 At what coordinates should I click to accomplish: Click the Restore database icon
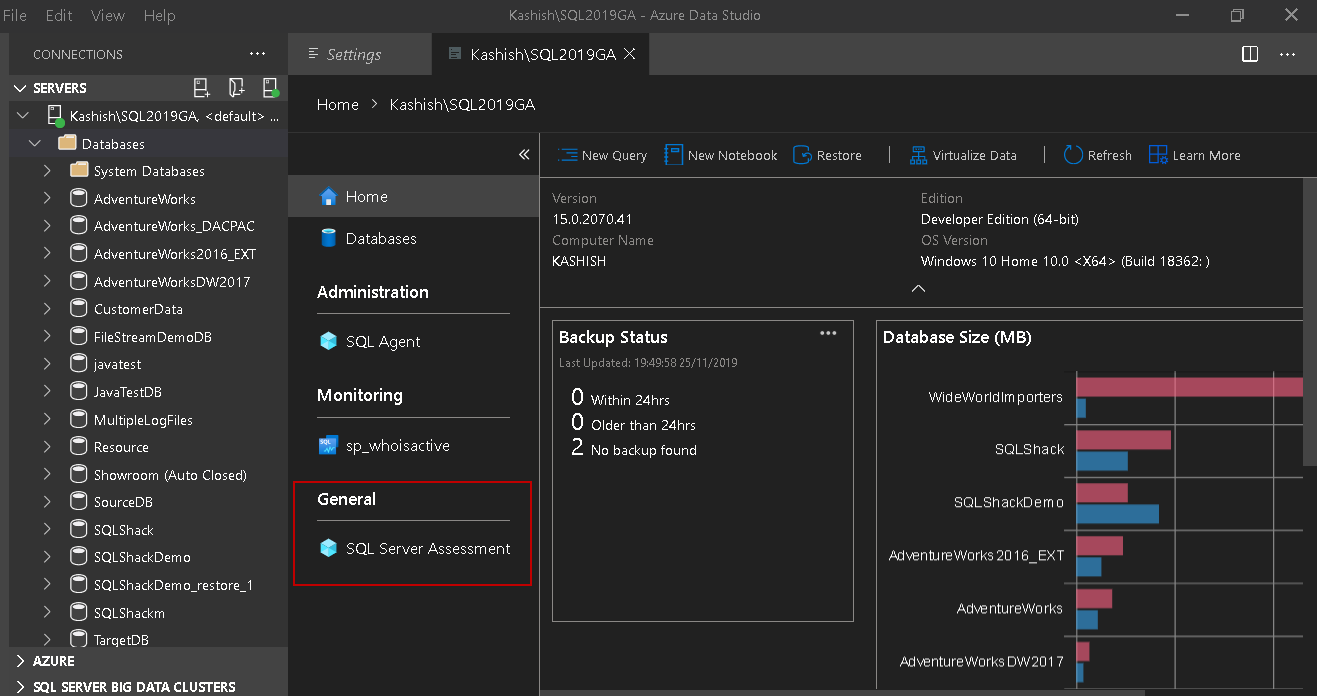(802, 155)
